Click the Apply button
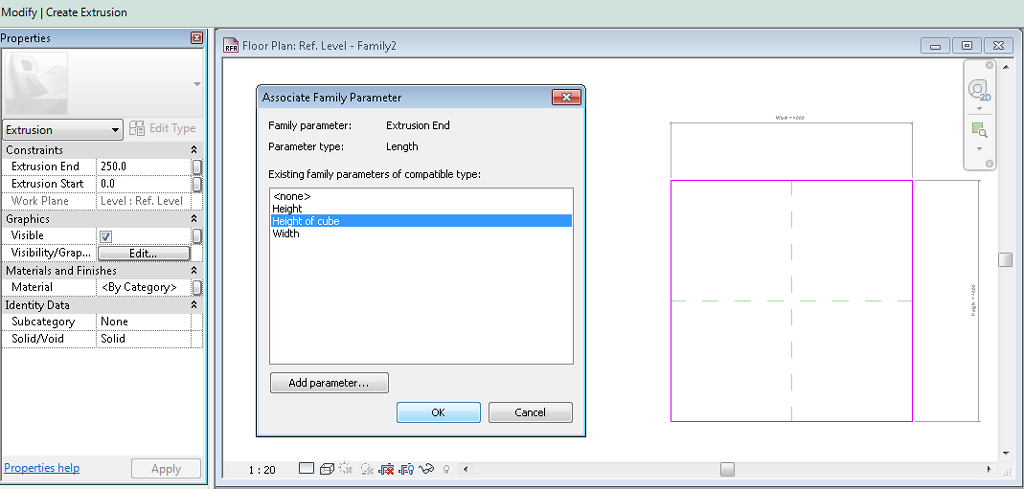The width and height of the screenshot is (1024, 489). [166, 469]
